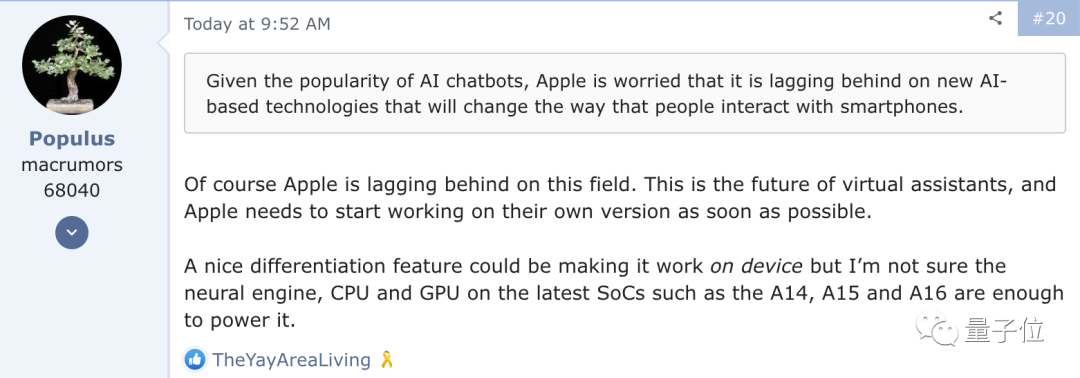This screenshot has height=378, width=1080.
Task: Click the 'Of course Apple is lagging' paragraph
Action: tap(620, 198)
